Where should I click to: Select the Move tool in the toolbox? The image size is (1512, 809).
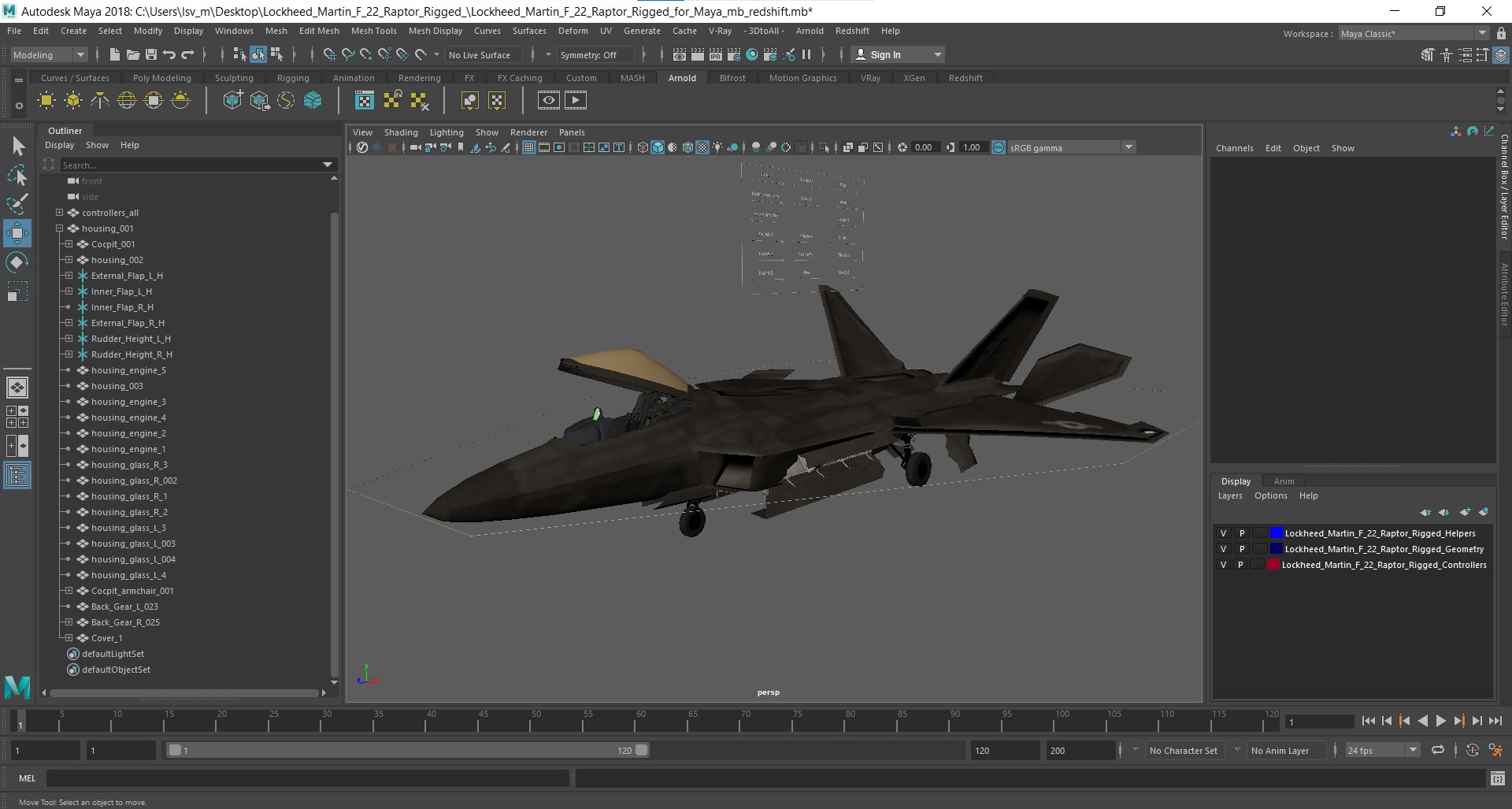[17, 233]
